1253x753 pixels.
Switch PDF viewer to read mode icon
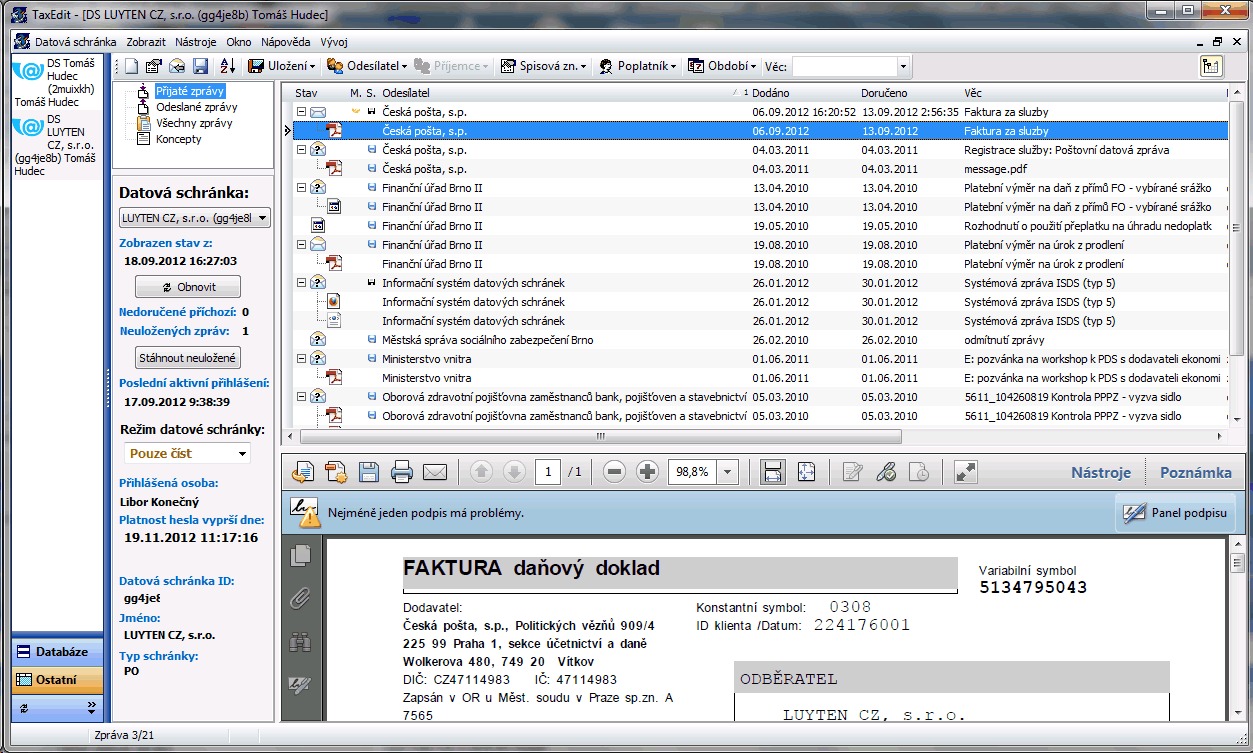click(x=965, y=472)
